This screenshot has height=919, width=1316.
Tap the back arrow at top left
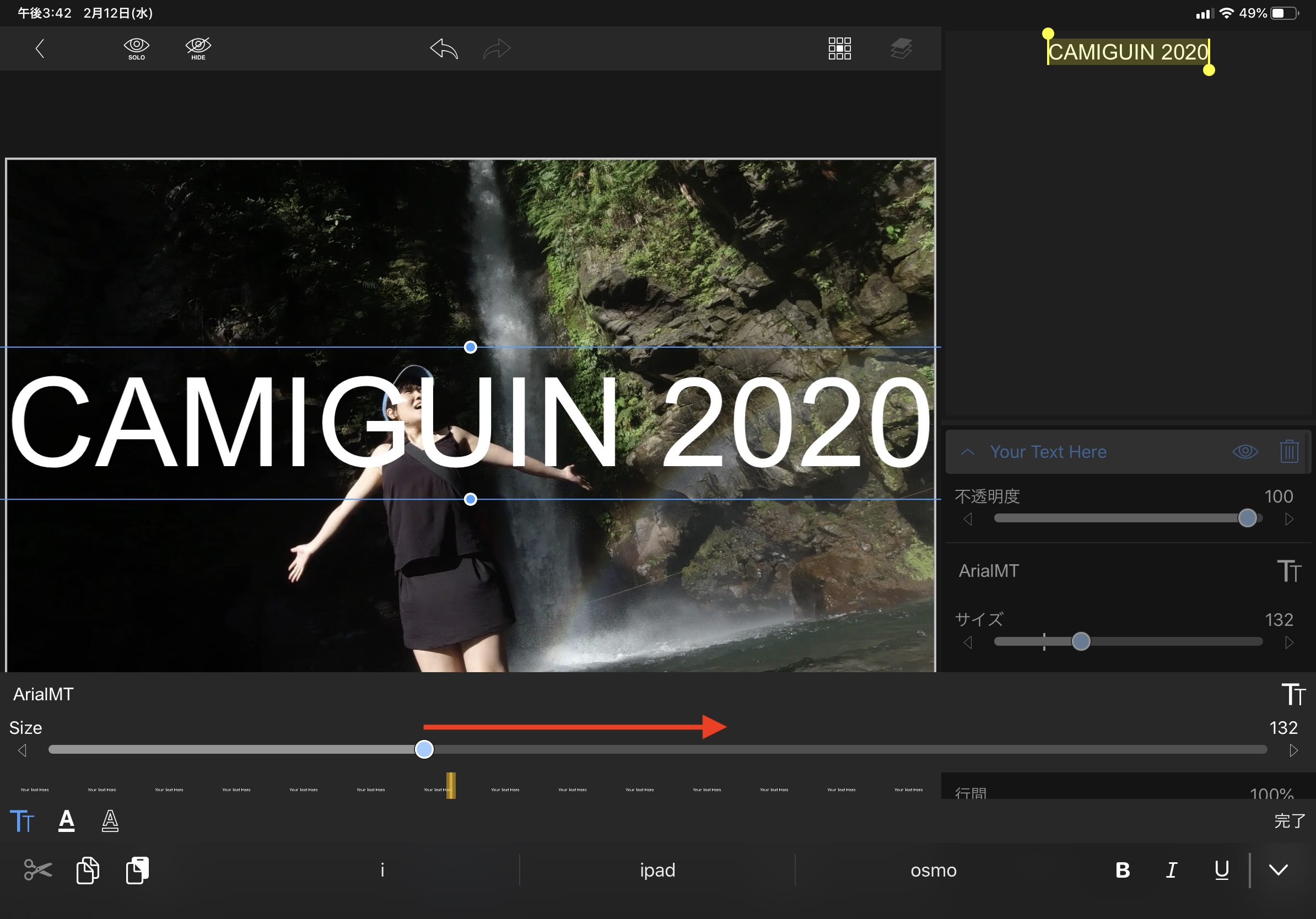tap(40, 48)
